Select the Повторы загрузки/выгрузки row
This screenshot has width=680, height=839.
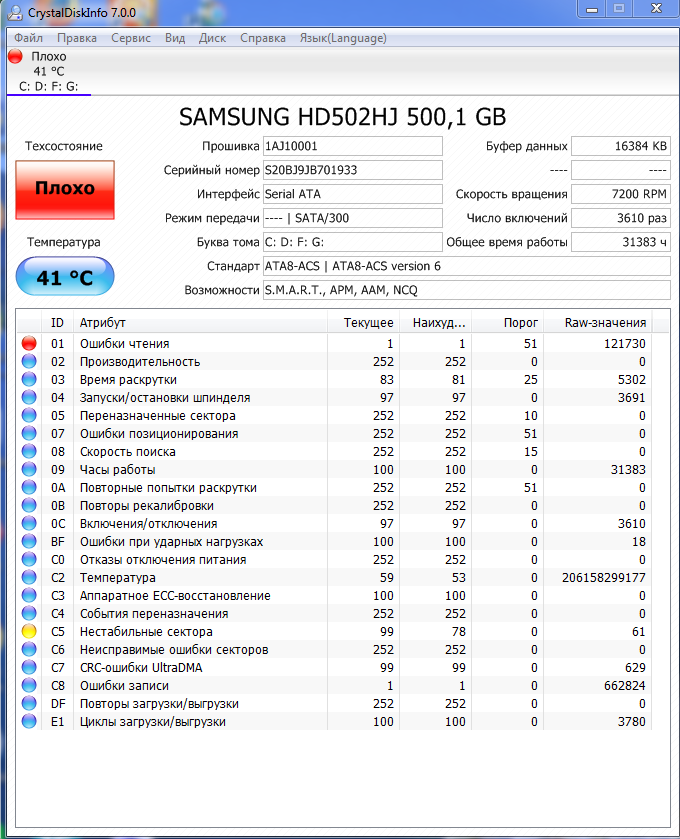(x=334, y=704)
